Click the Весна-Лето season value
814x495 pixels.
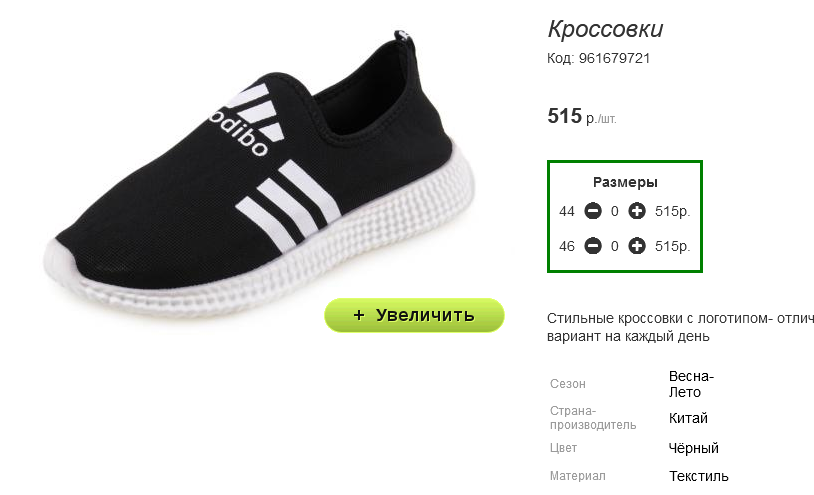pos(691,383)
